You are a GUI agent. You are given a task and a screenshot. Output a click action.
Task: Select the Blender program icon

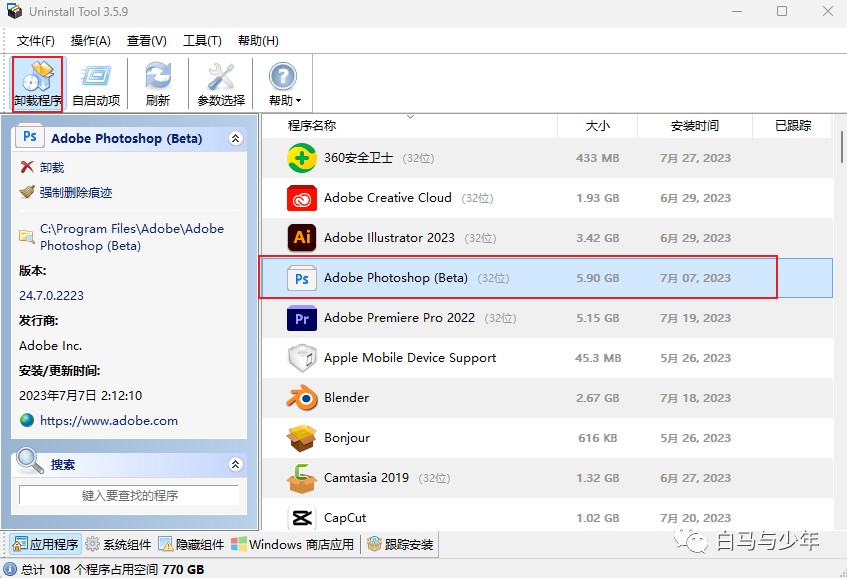[301, 398]
